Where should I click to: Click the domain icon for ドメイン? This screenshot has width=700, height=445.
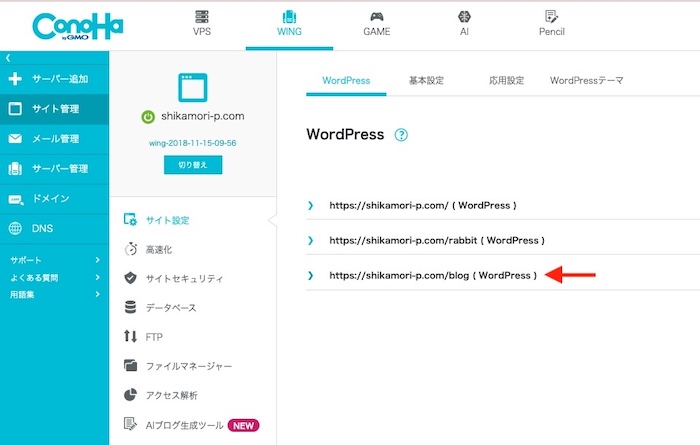[15, 200]
